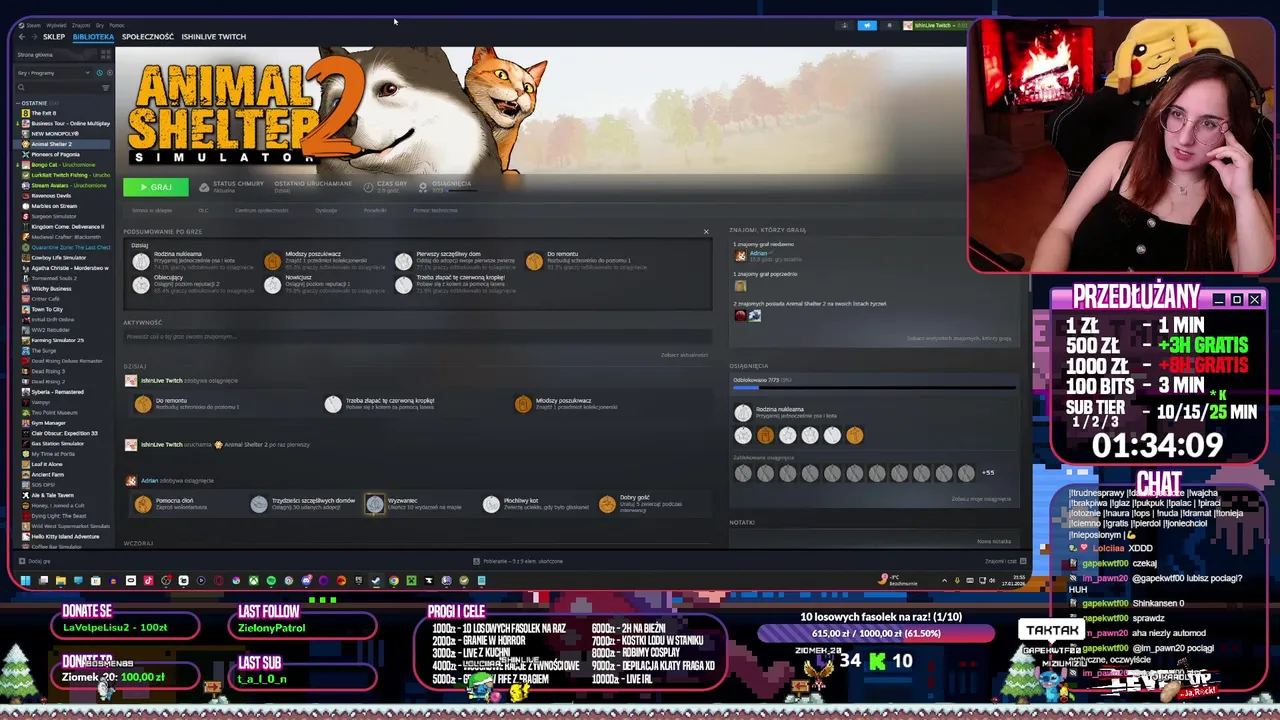This screenshot has height=720, width=1280.
Task: Open the Chrome taskbar icon
Action: click(x=393, y=580)
